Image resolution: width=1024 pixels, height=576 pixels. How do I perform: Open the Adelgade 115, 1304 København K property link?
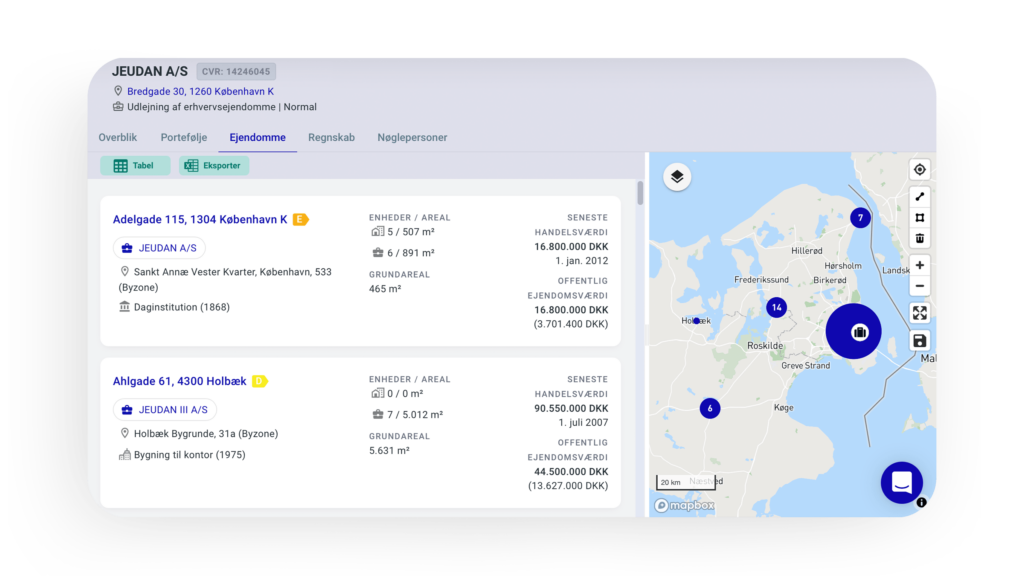pyautogui.click(x=200, y=220)
